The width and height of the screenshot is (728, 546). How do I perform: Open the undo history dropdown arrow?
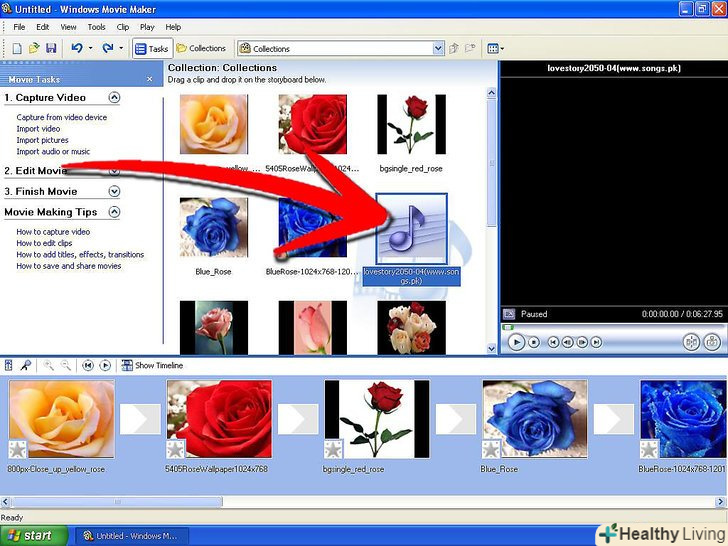(x=91, y=48)
